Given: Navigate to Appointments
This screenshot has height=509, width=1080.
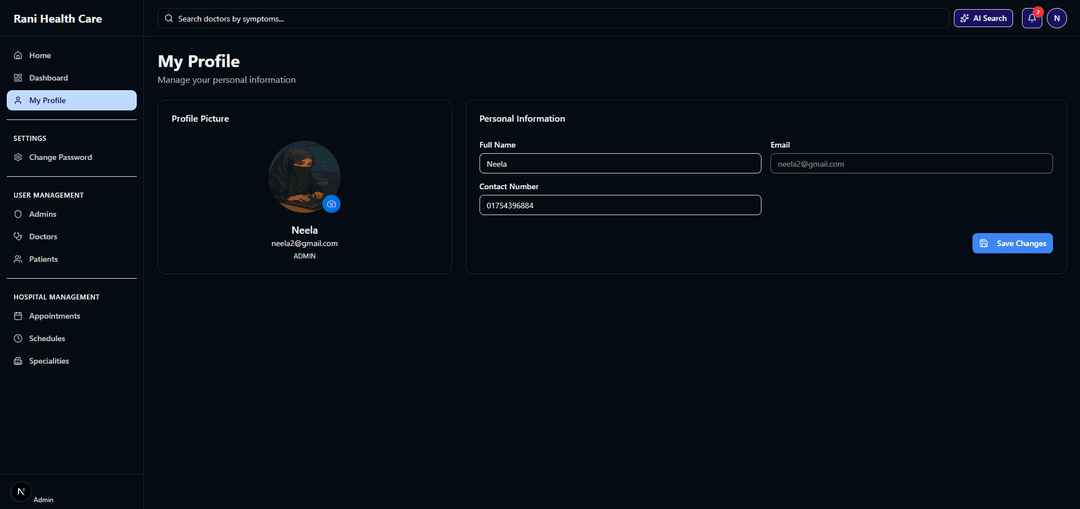Looking at the screenshot, I should (54, 316).
